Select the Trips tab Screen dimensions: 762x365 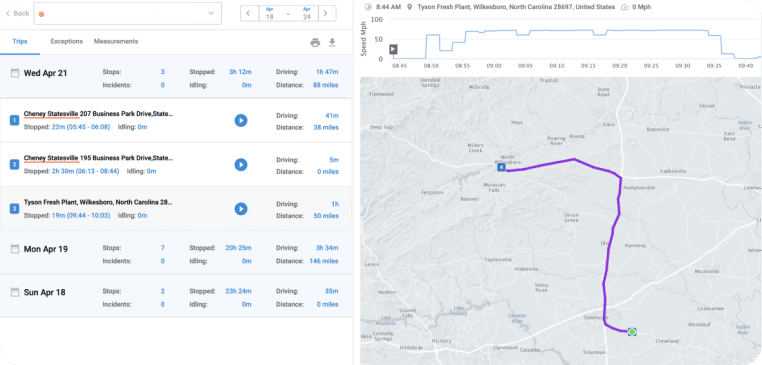tap(19, 42)
